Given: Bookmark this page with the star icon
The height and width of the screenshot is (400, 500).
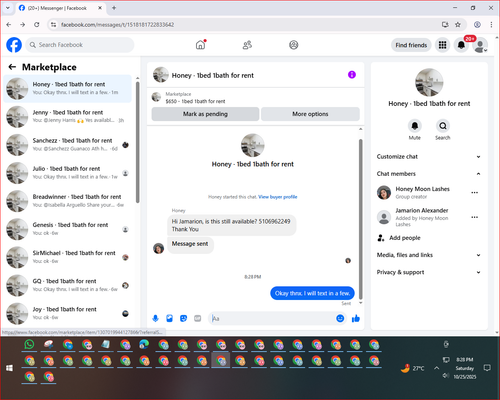Looking at the screenshot, I should pos(458,25).
